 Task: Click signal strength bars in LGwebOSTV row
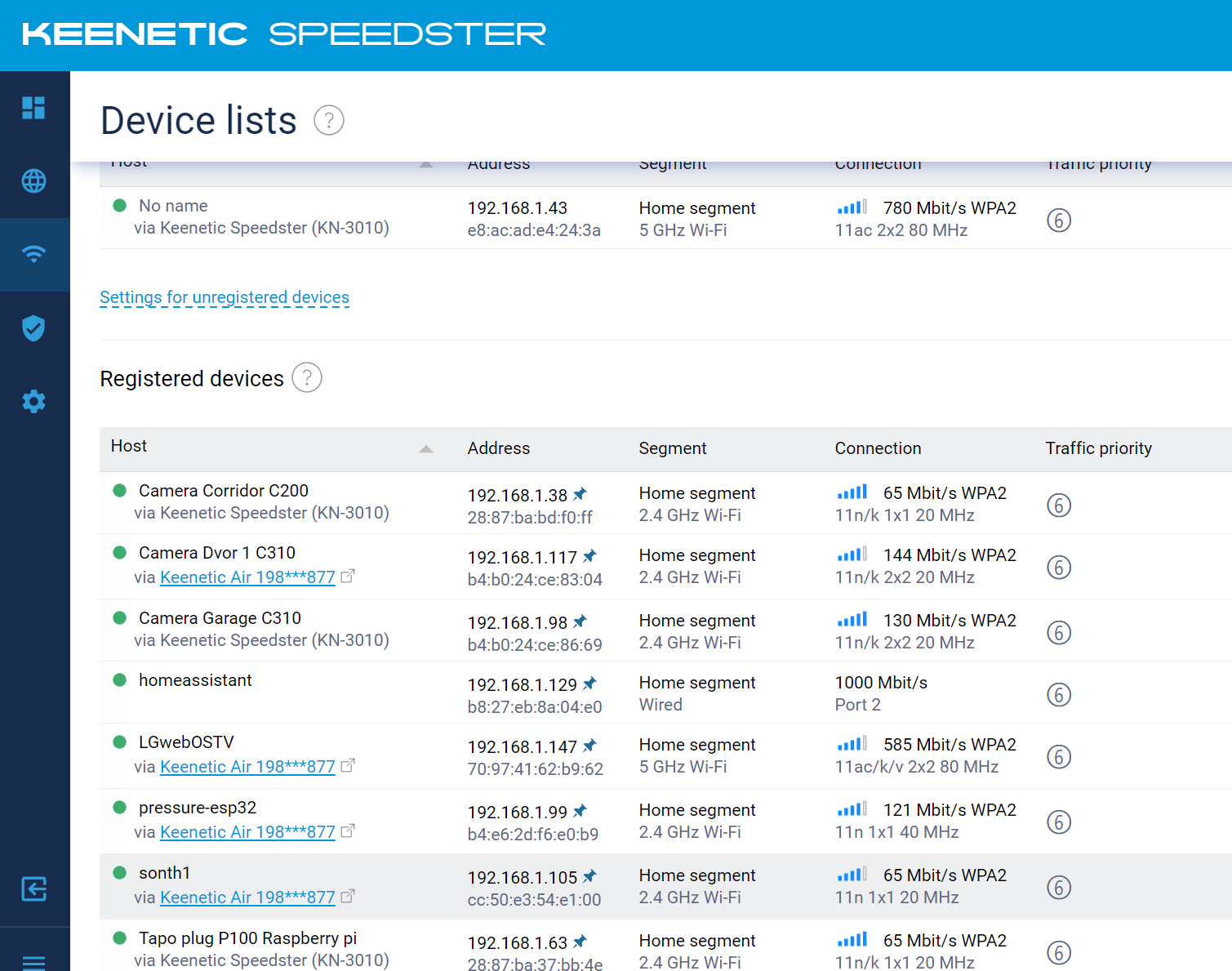[852, 744]
